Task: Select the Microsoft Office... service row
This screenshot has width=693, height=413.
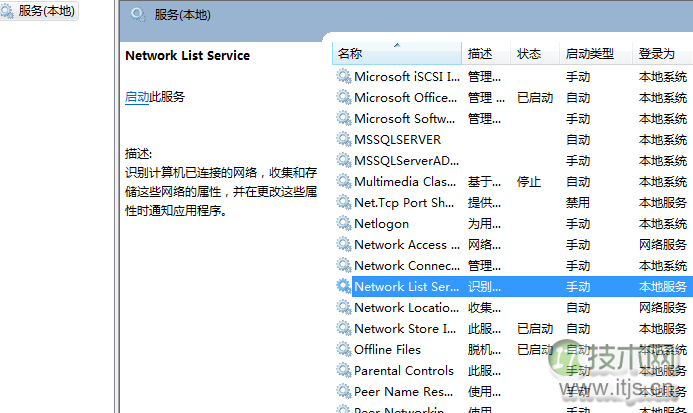Action: click(513, 97)
